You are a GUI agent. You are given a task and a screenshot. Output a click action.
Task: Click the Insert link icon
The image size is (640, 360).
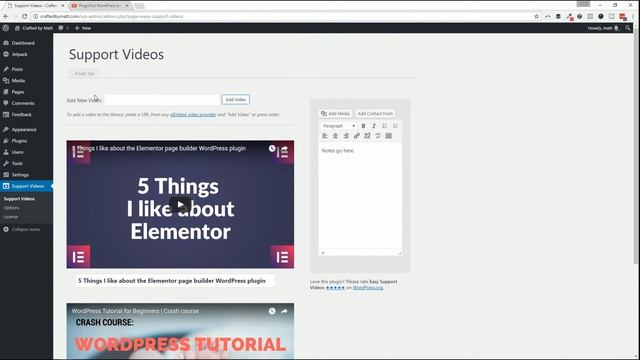click(357, 136)
